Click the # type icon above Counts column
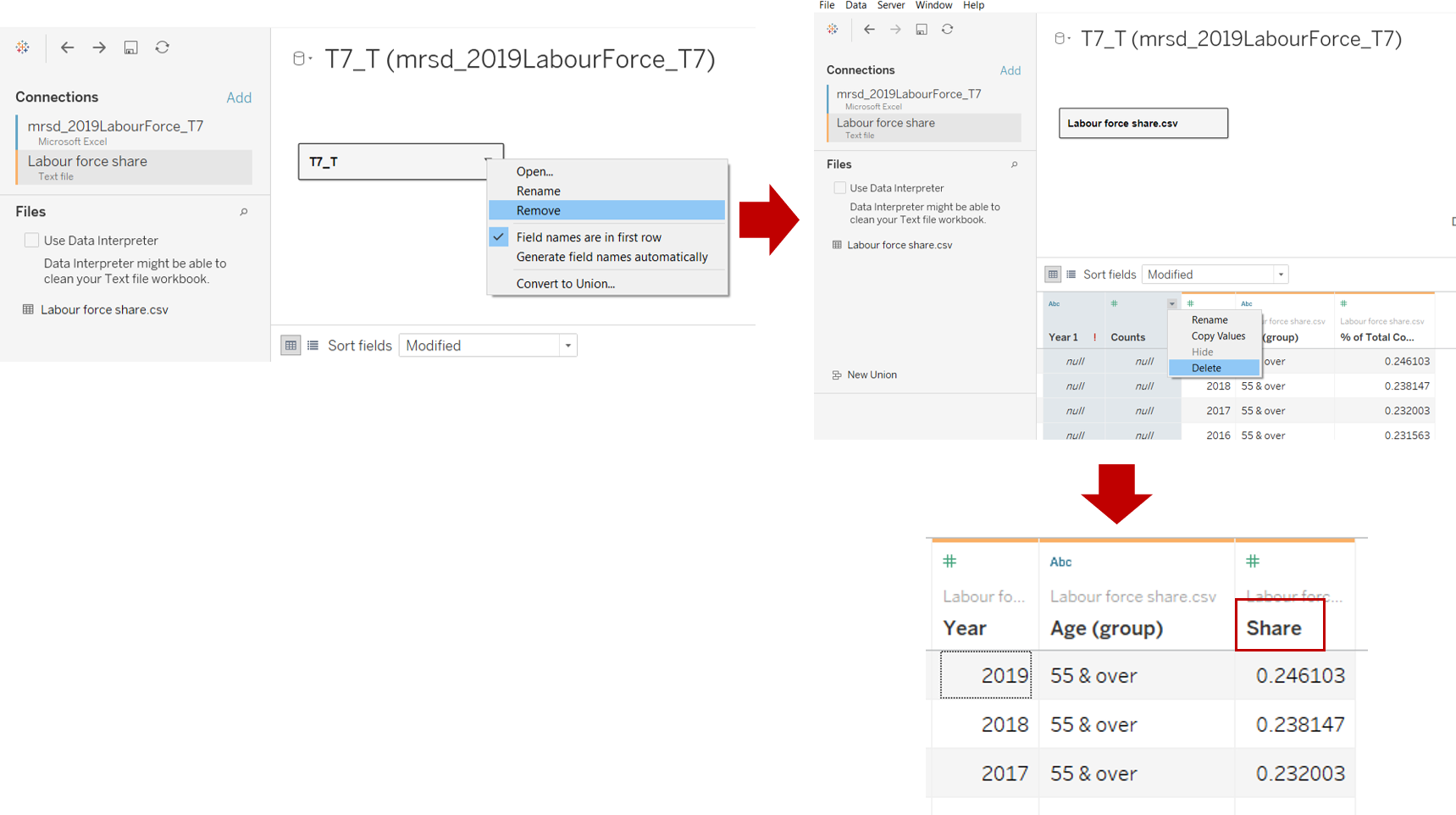The height and width of the screenshot is (815, 1456). (x=1114, y=303)
